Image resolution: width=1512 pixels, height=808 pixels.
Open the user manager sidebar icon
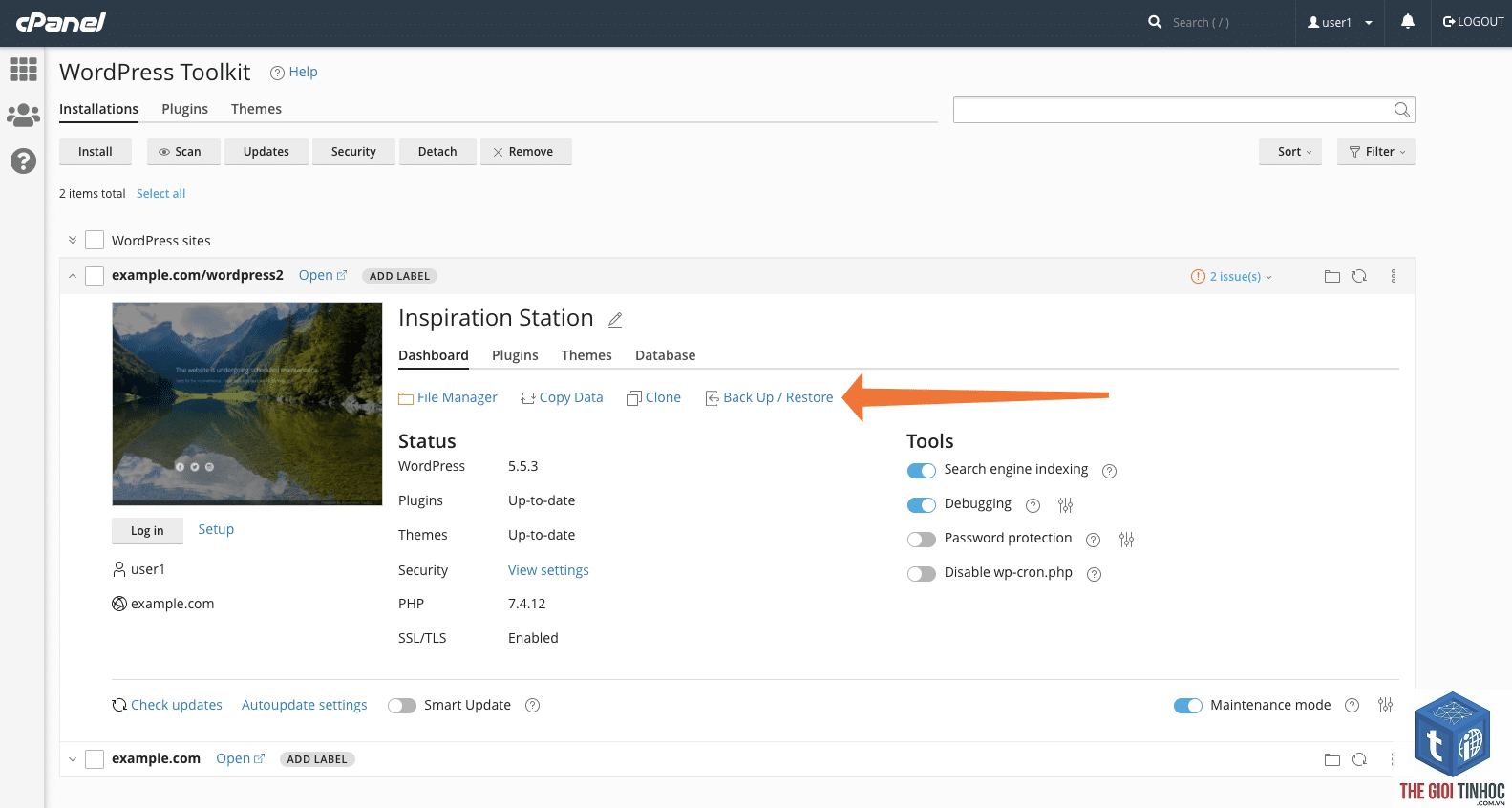(x=23, y=116)
